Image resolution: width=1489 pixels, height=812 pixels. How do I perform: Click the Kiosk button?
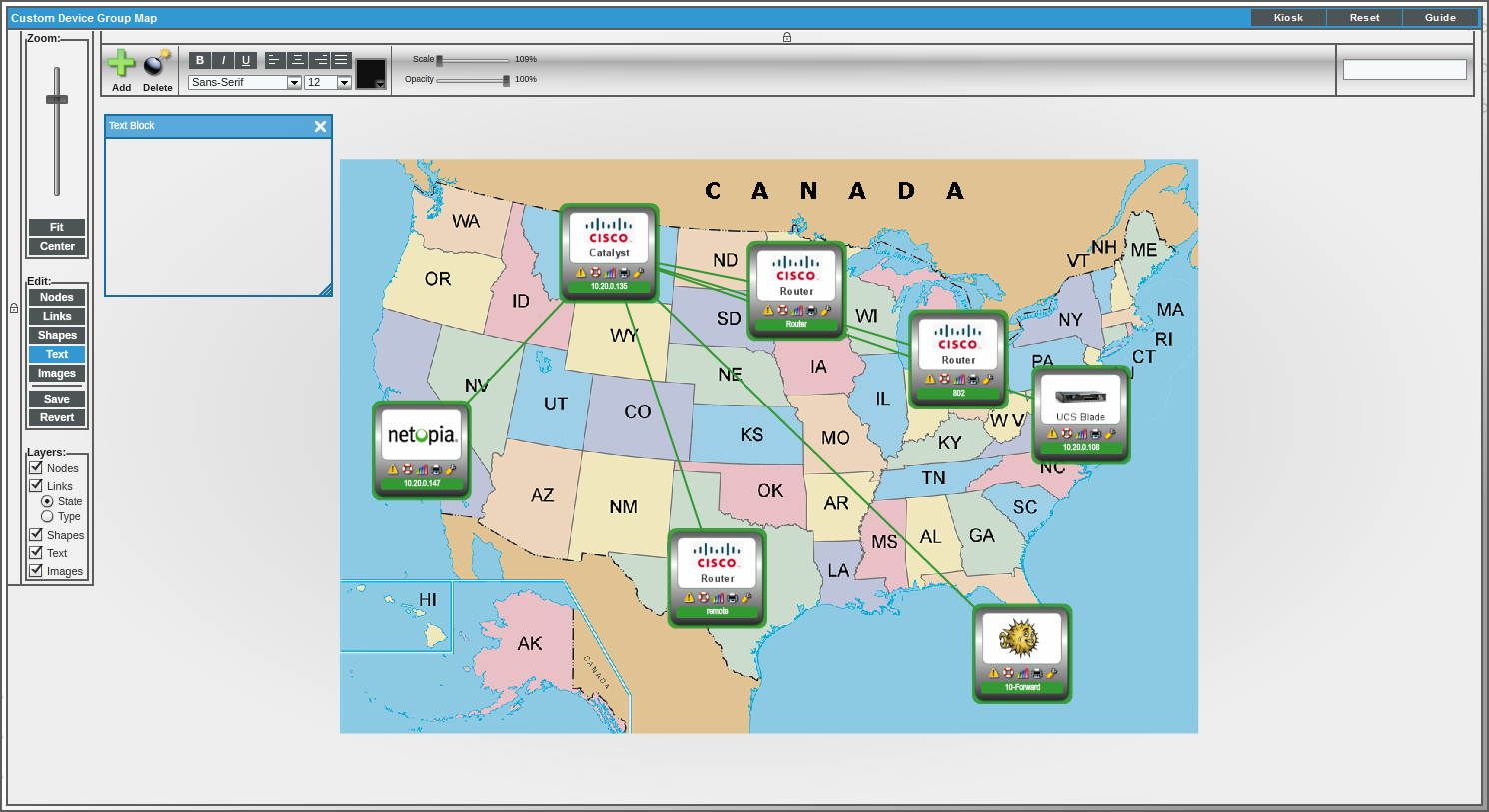tap(1288, 17)
